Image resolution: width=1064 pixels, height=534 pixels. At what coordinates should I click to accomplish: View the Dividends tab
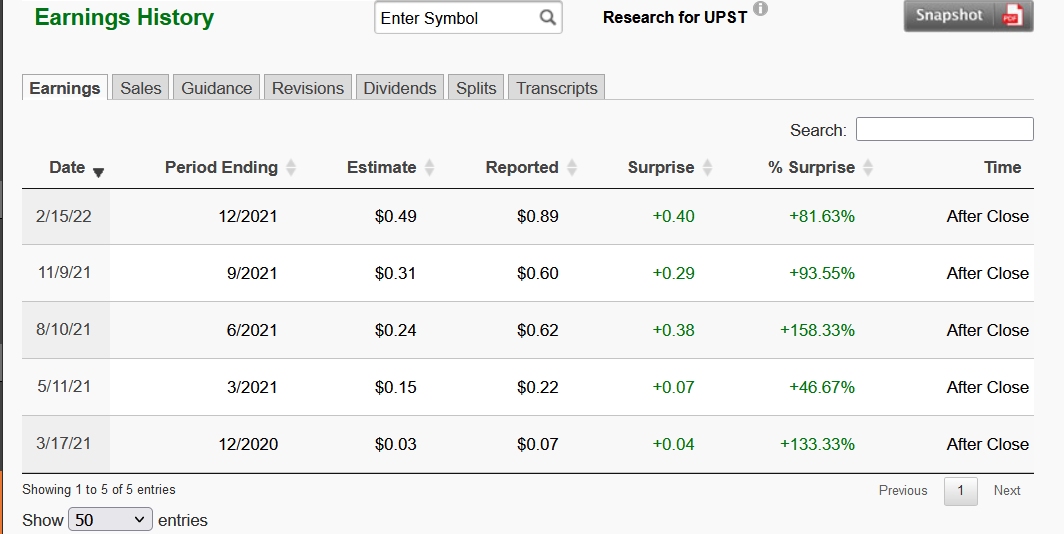coord(400,88)
